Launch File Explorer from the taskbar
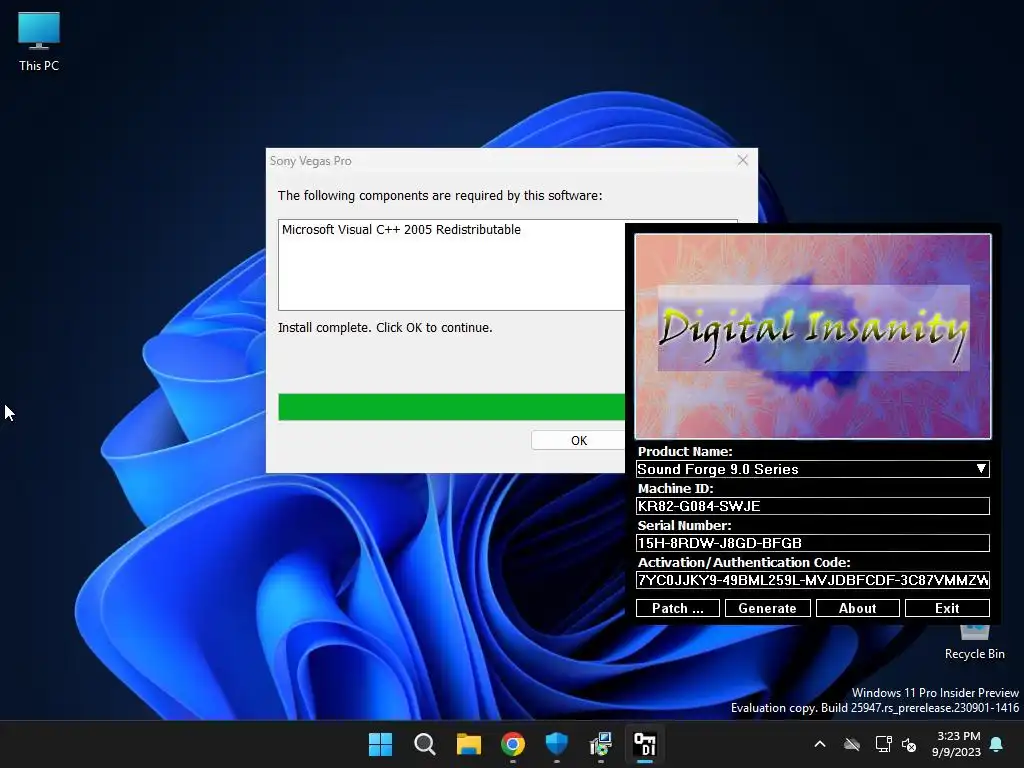The image size is (1024, 768). 468,744
